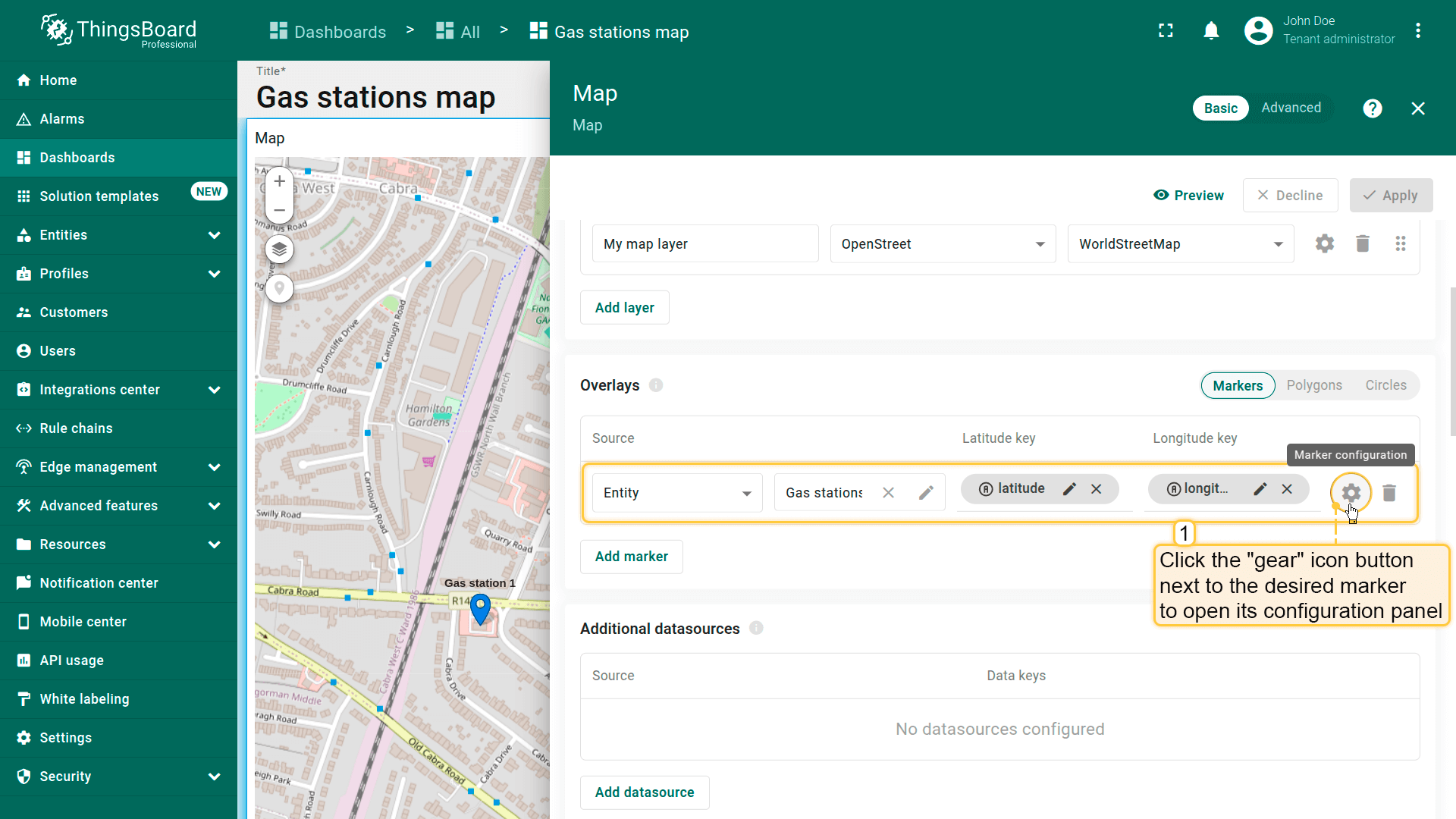Edit the latitude key pencil icon

[1069, 489]
